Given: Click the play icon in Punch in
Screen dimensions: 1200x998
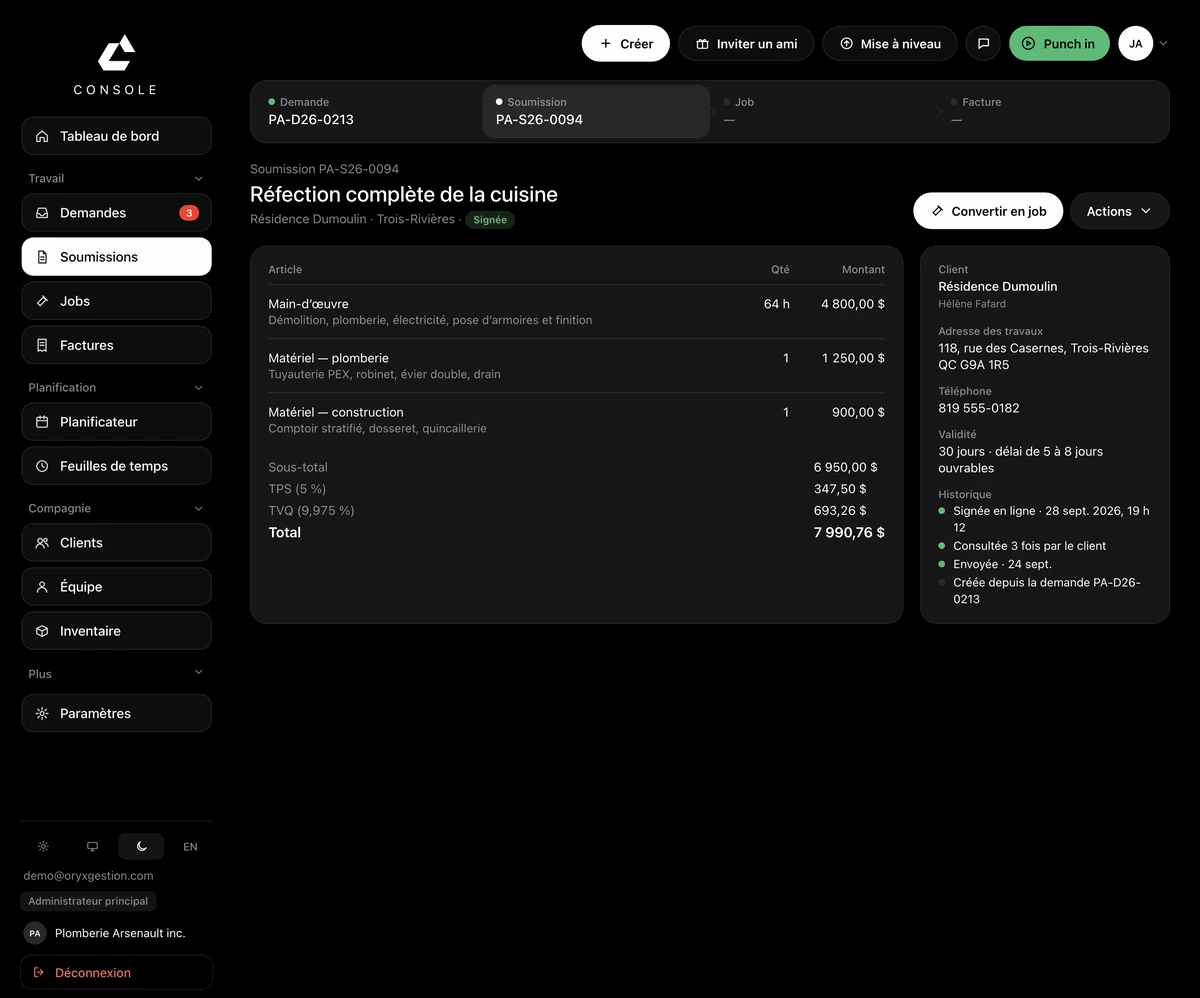Looking at the screenshot, I should click(1028, 44).
